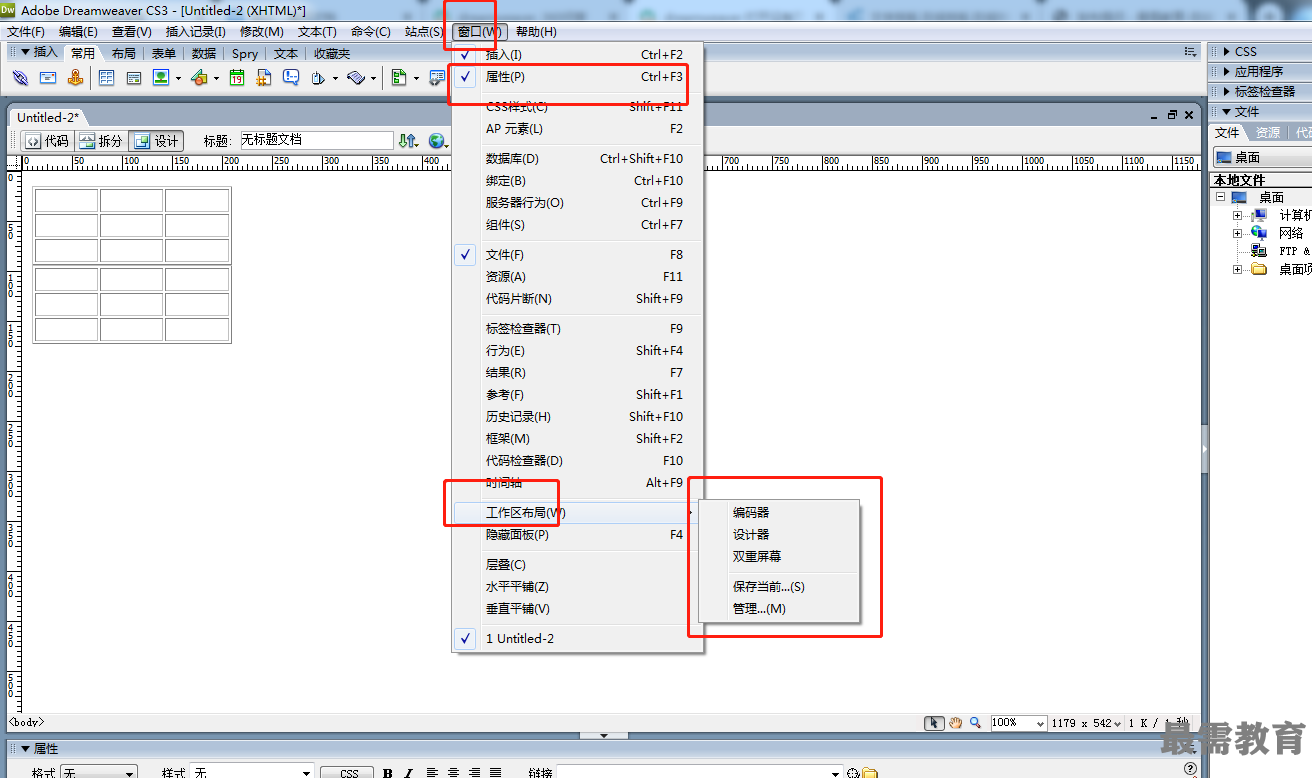
Task: Open the 文件(F) menu in menu bar
Action: pyautogui.click(x=26, y=32)
